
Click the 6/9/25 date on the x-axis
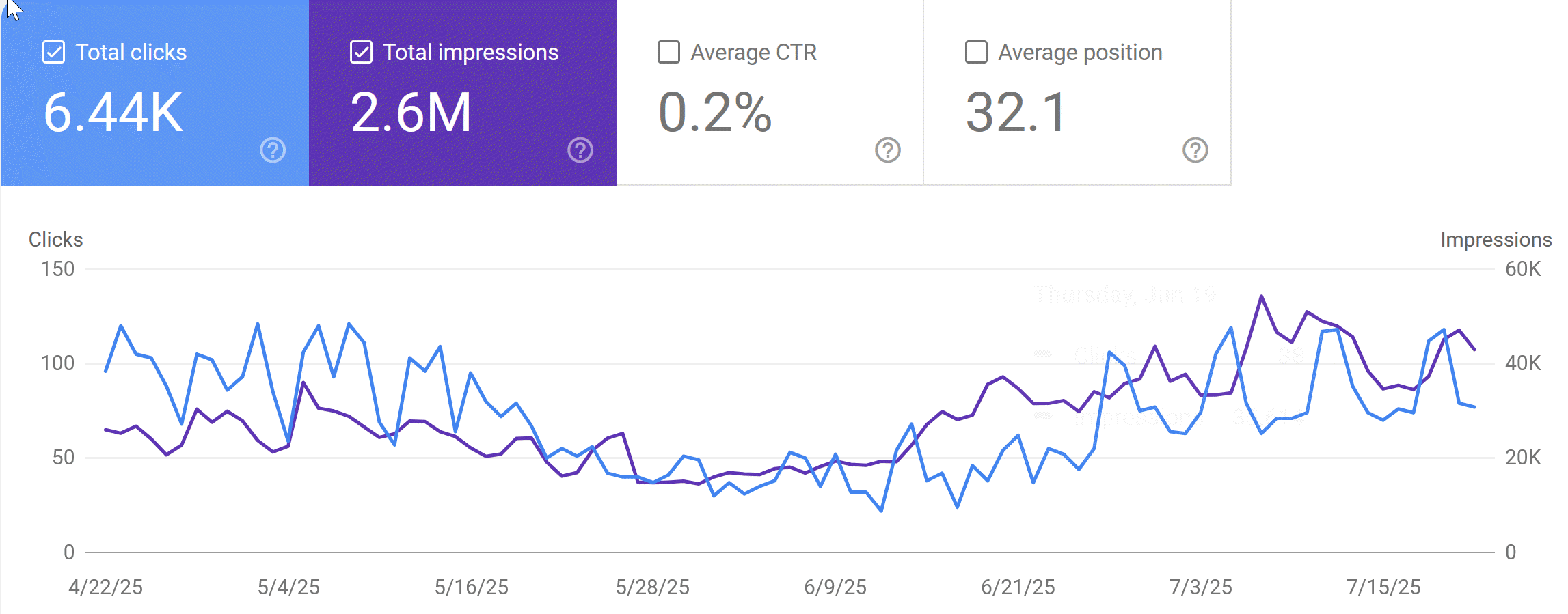pos(835,587)
